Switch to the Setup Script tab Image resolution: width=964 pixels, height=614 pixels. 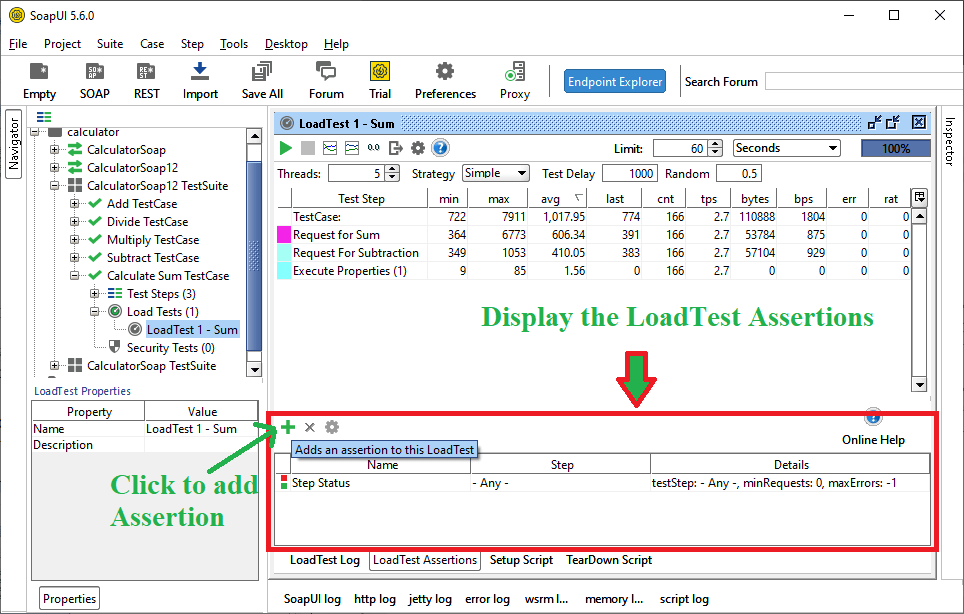pyautogui.click(x=521, y=560)
